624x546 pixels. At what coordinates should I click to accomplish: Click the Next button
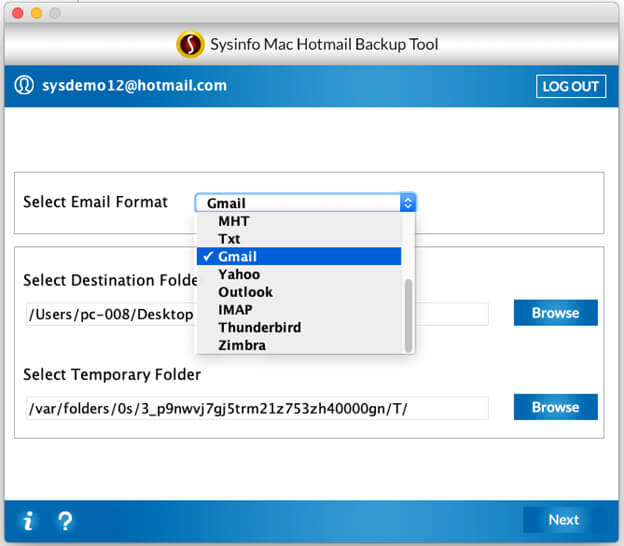tap(564, 520)
